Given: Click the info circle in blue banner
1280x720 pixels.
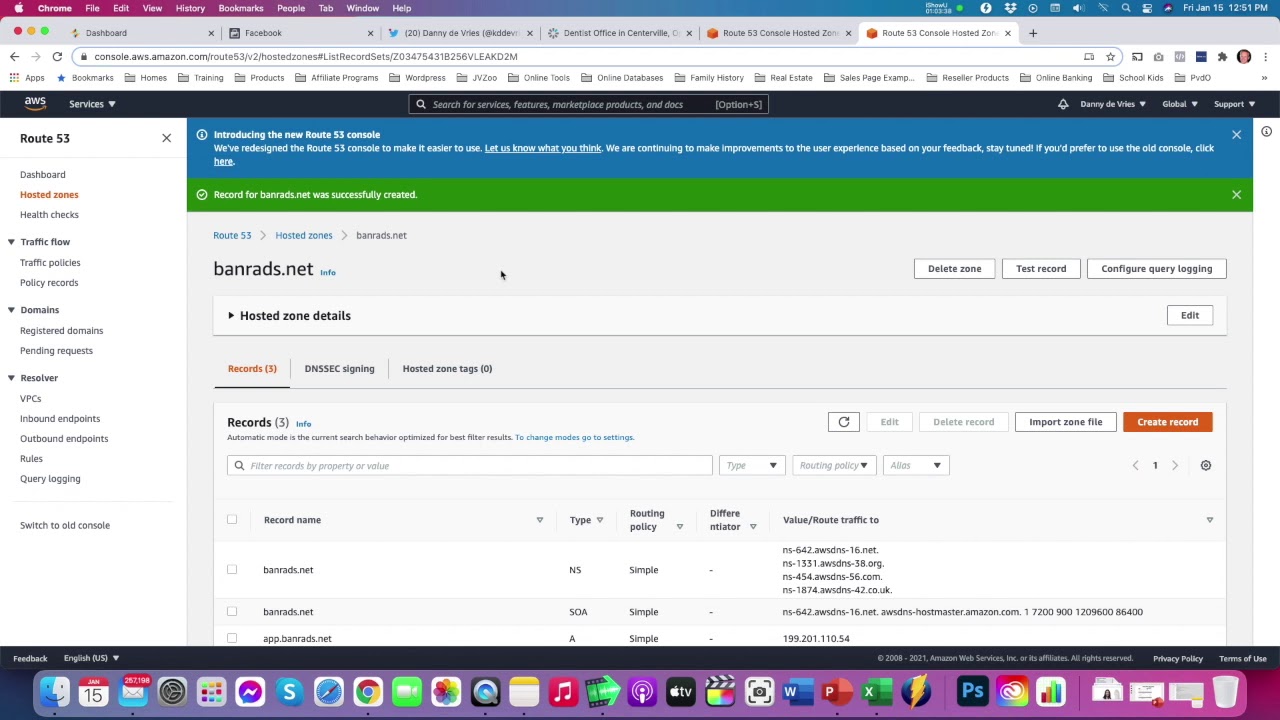Looking at the screenshot, I should coord(201,134).
